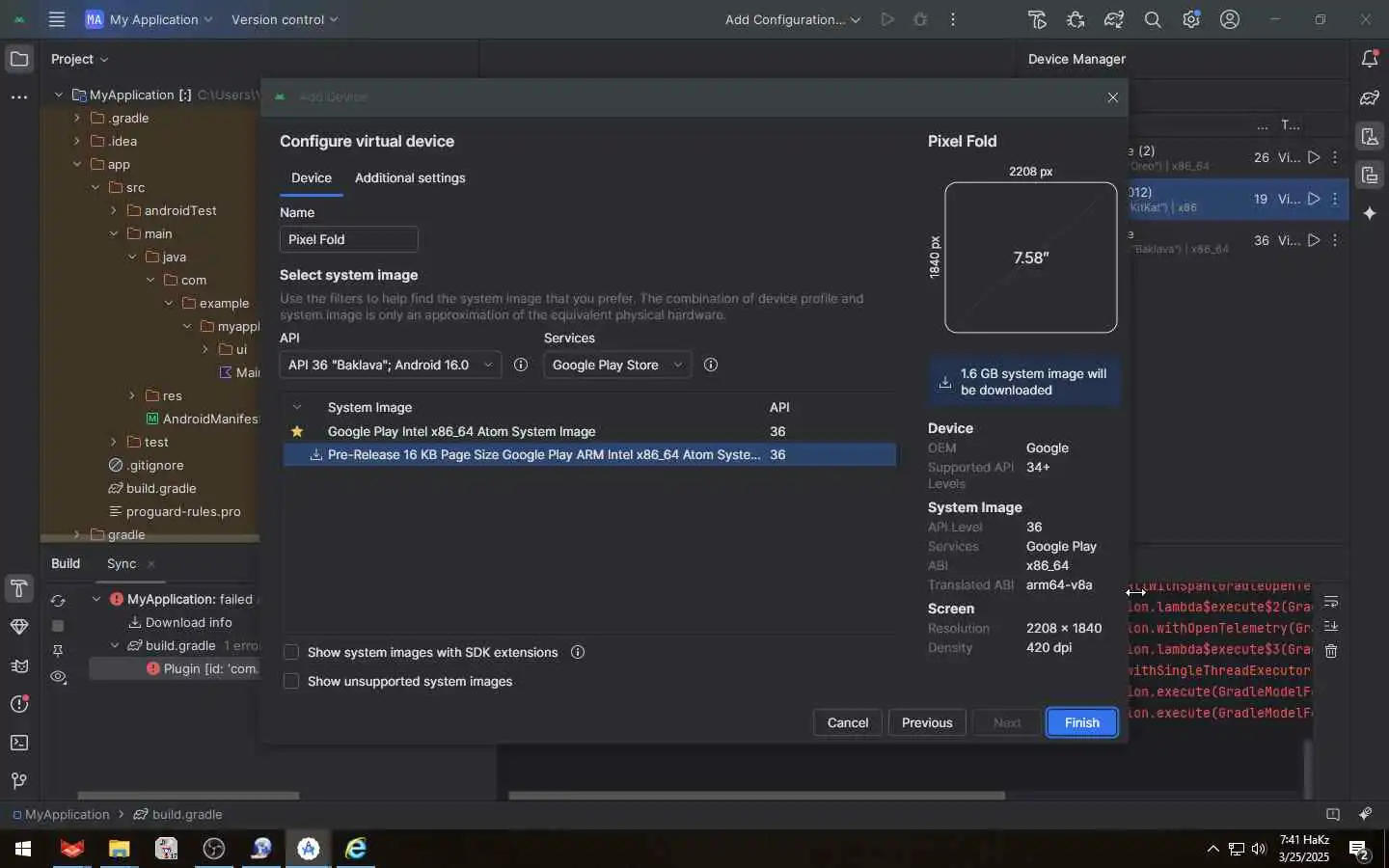Image resolution: width=1389 pixels, height=868 pixels.
Task: Switch to the Additional settings tab
Action: [x=410, y=177]
